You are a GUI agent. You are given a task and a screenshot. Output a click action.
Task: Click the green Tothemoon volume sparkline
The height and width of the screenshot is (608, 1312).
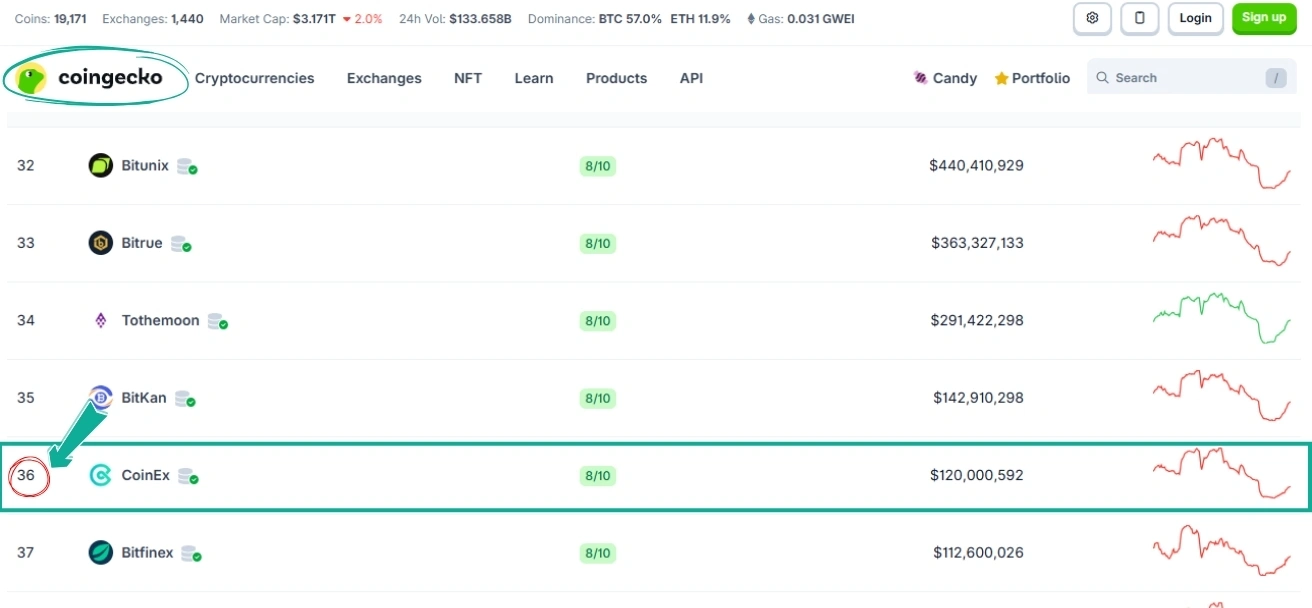click(x=1222, y=319)
